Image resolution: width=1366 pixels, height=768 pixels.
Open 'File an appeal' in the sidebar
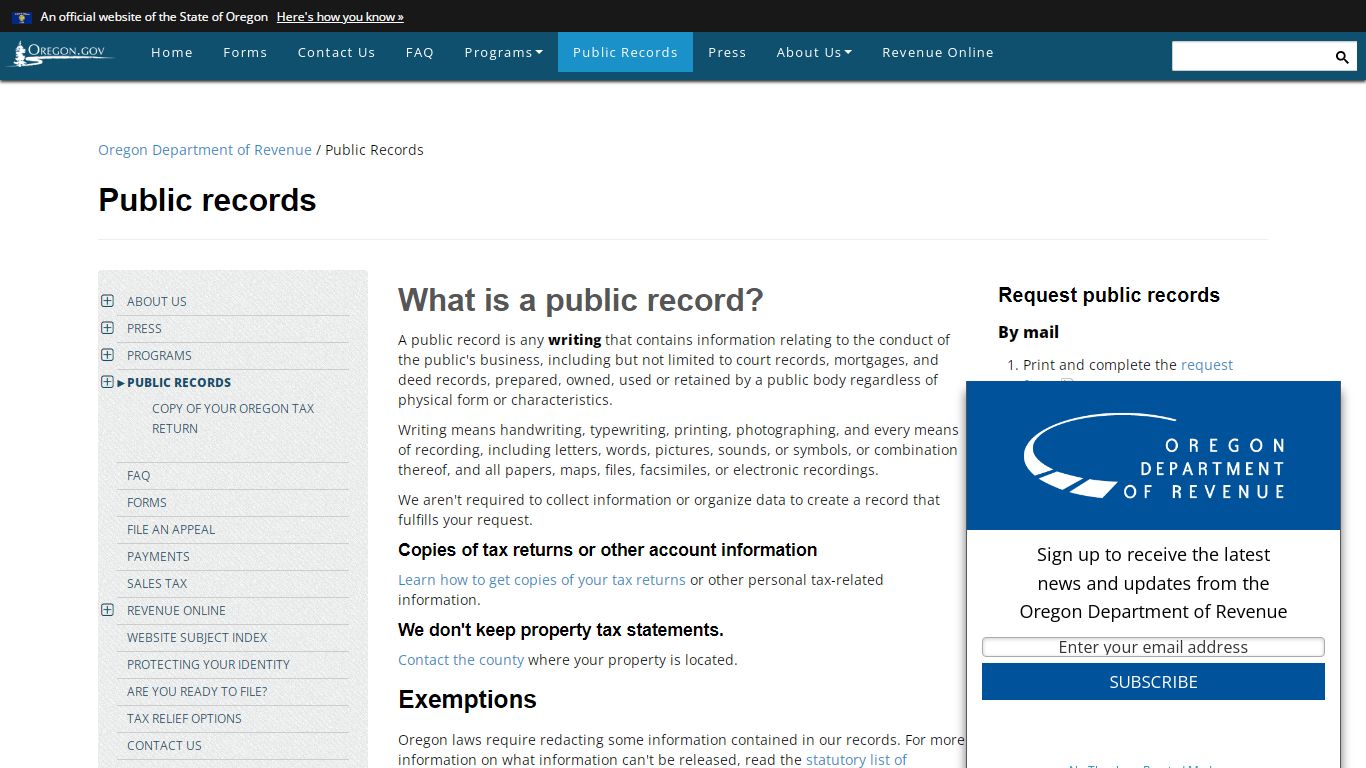point(171,530)
